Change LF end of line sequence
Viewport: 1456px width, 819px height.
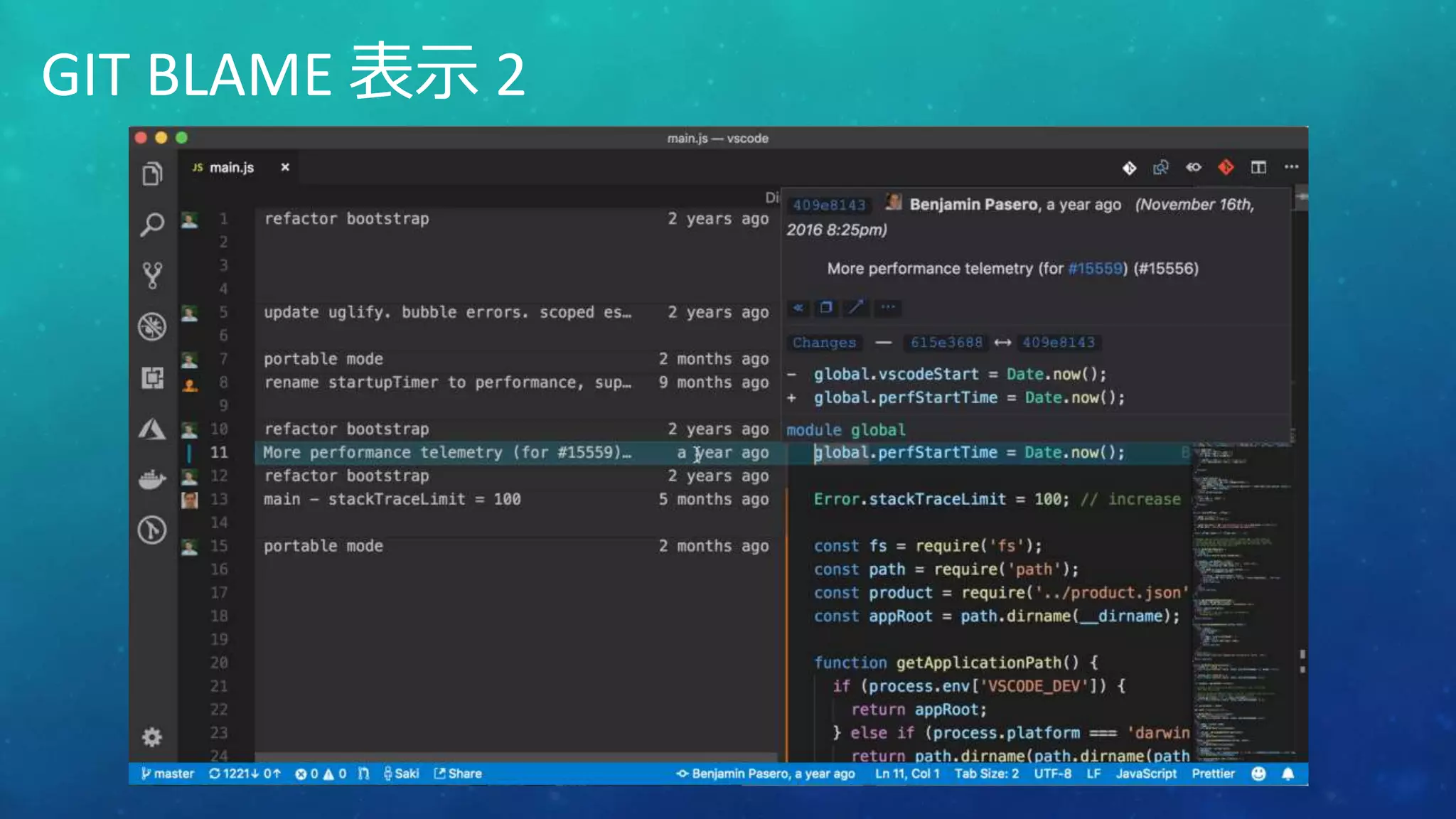[1093, 773]
